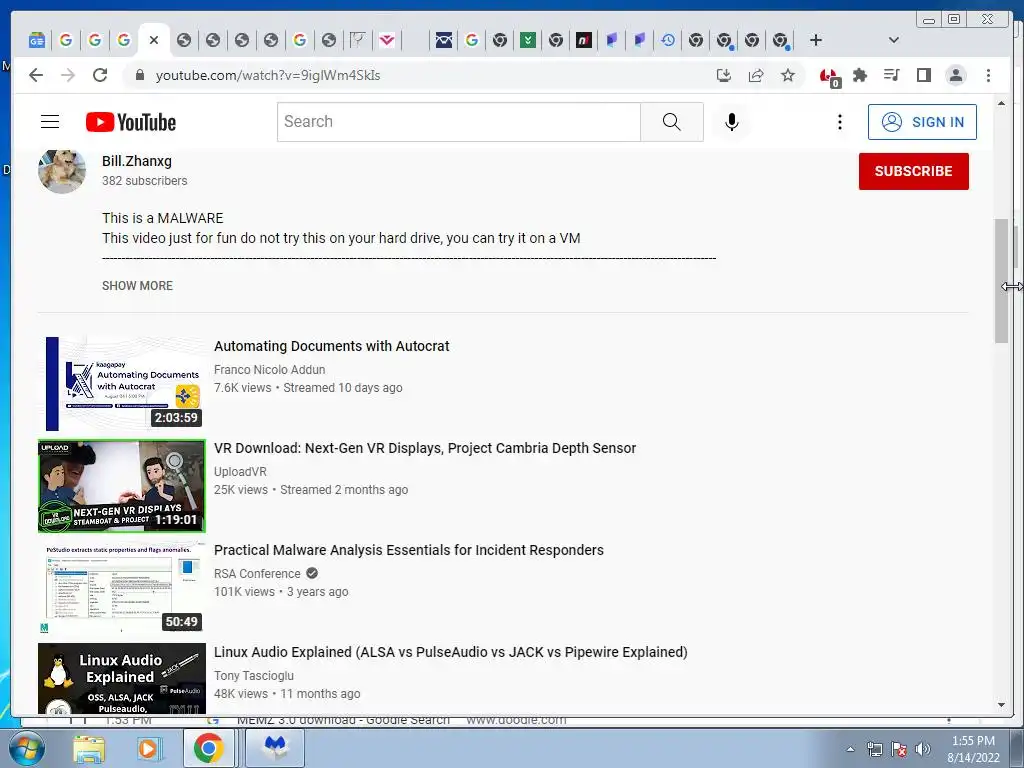The image size is (1024, 768).
Task: Open the Bill.Zhanxg channel avatar
Action: 62,171
